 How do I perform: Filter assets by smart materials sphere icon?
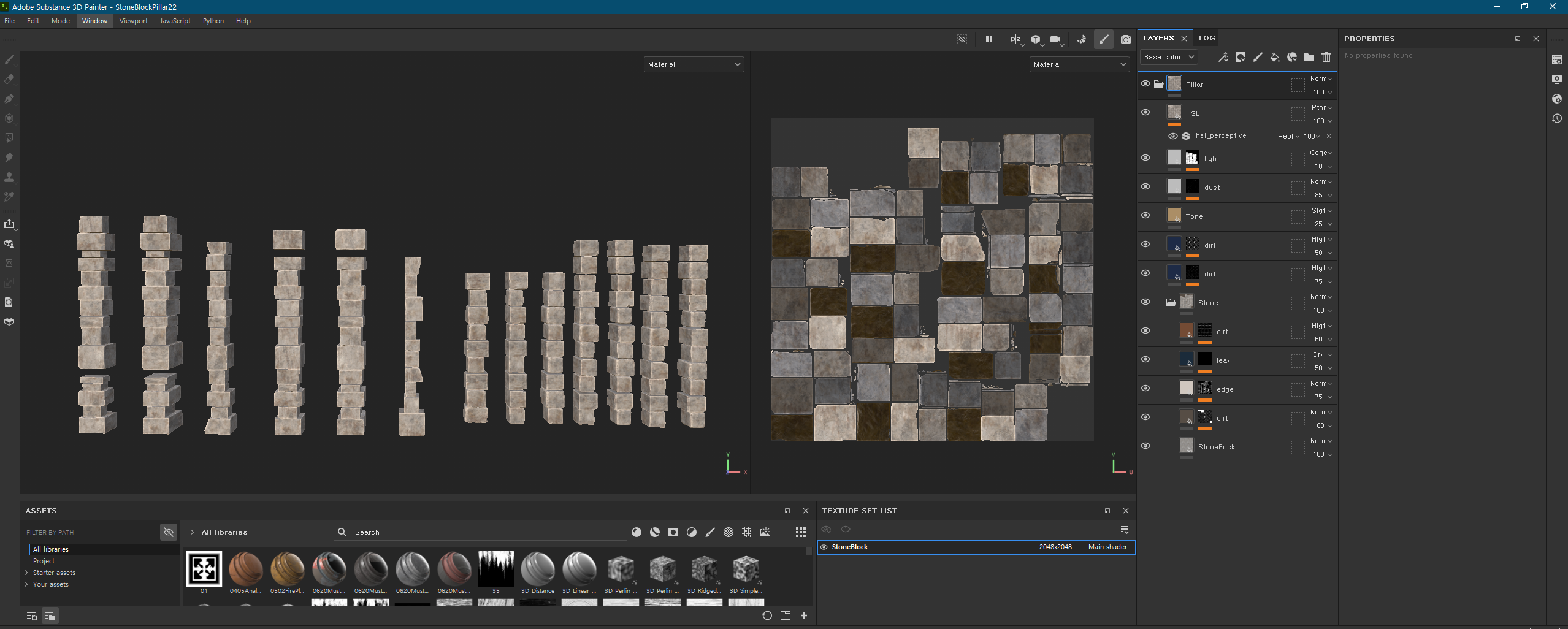pos(654,532)
